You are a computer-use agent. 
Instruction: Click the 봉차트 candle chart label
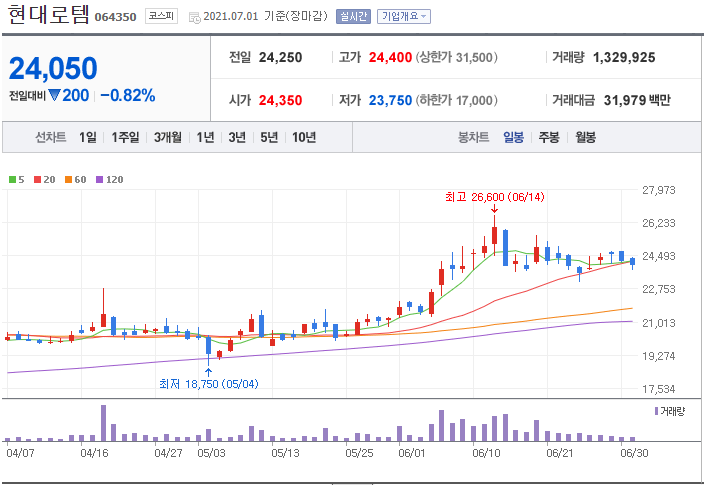pyautogui.click(x=473, y=137)
